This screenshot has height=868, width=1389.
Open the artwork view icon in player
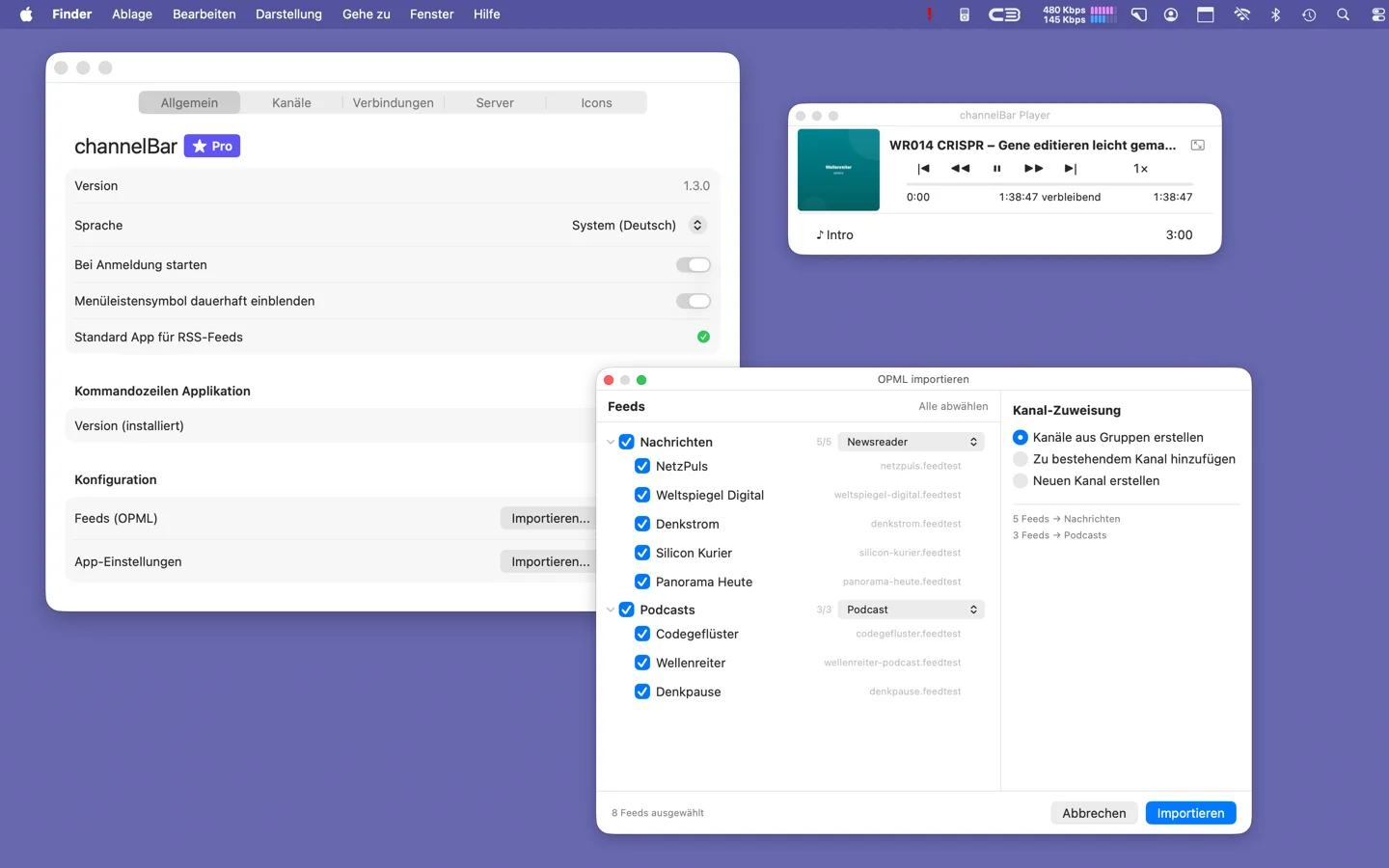click(1197, 146)
